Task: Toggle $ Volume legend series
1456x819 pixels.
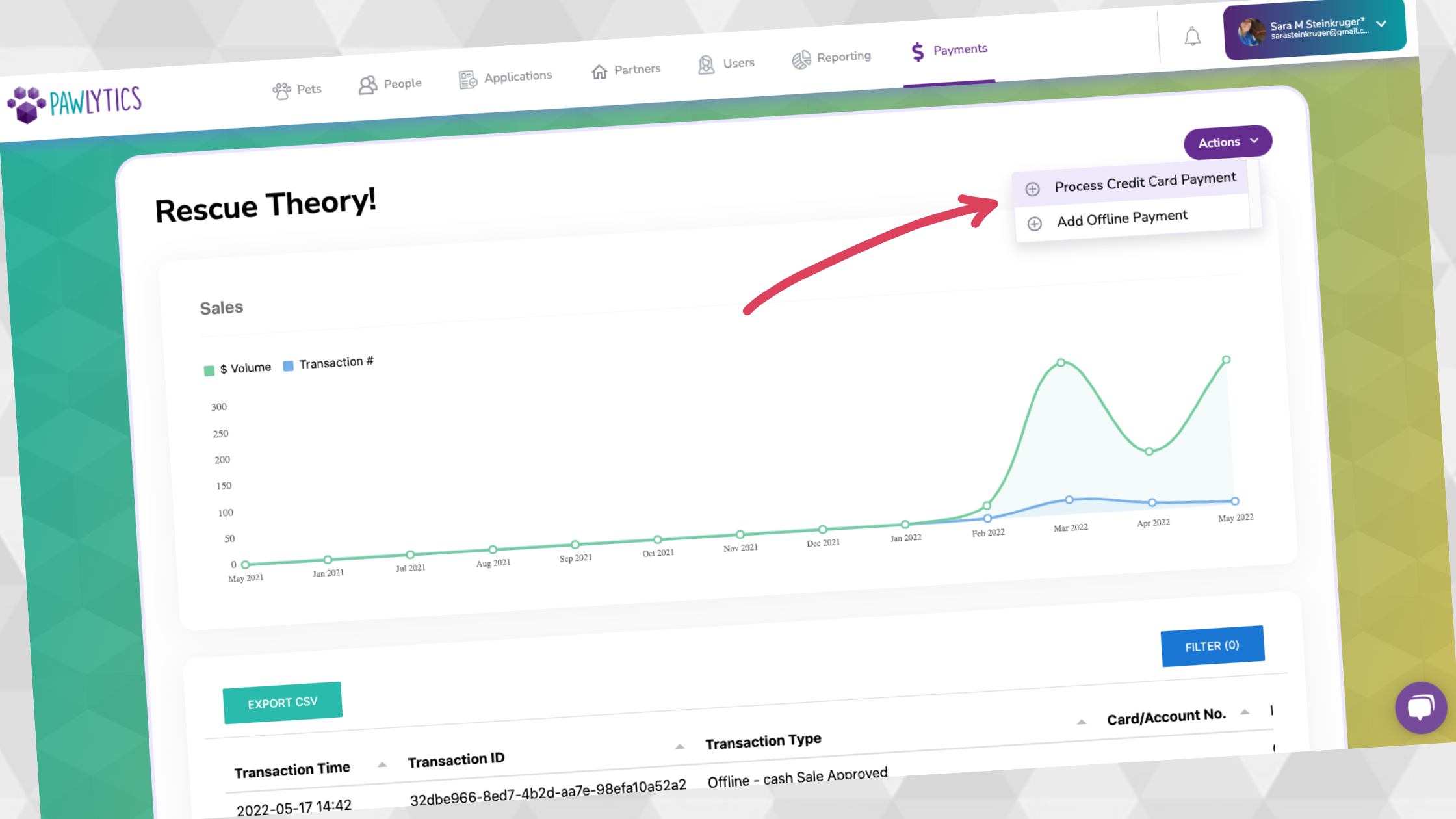Action: tap(237, 369)
